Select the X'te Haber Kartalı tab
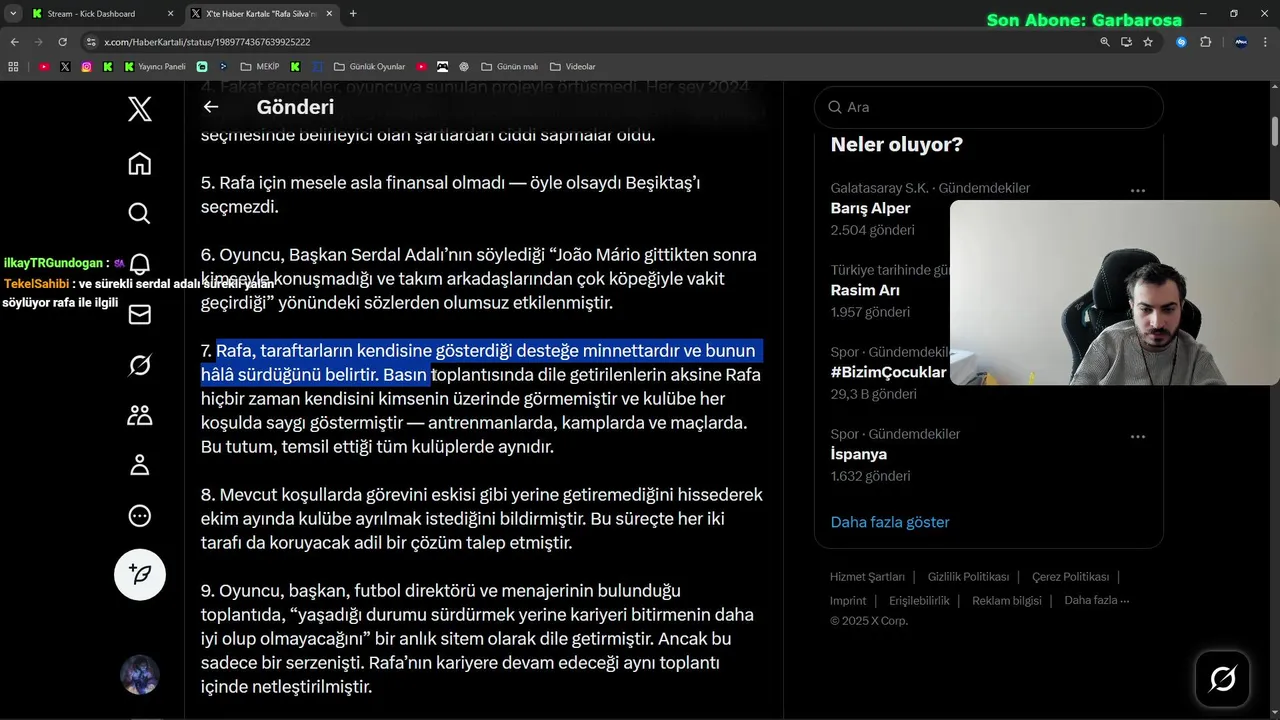This screenshot has height=720, width=1280. [260, 14]
